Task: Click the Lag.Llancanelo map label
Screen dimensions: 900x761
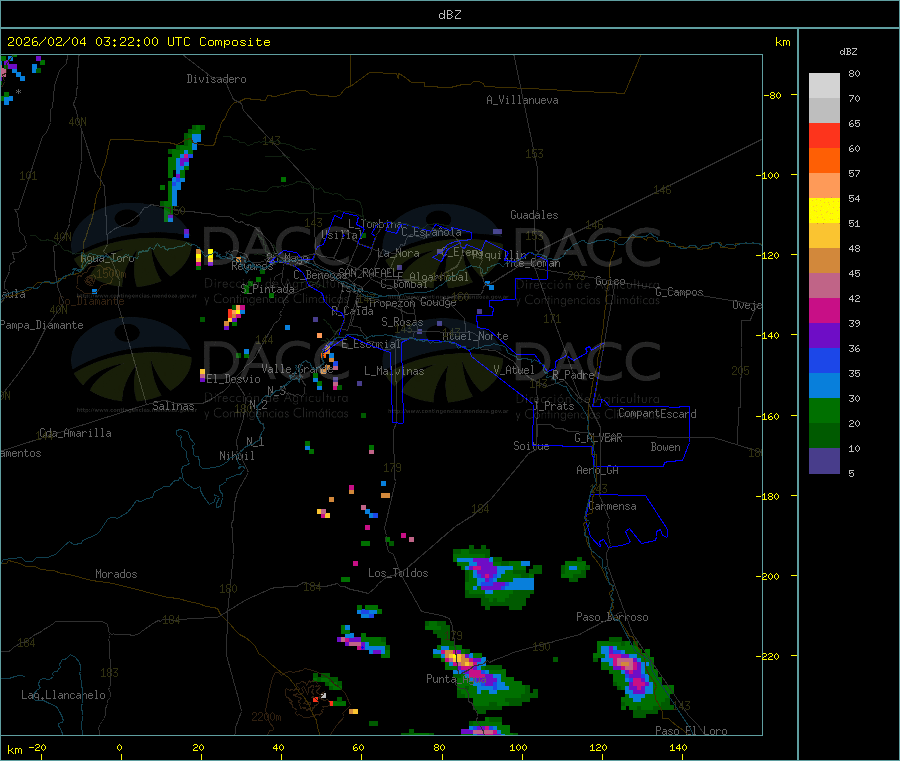Action: [x=63, y=695]
